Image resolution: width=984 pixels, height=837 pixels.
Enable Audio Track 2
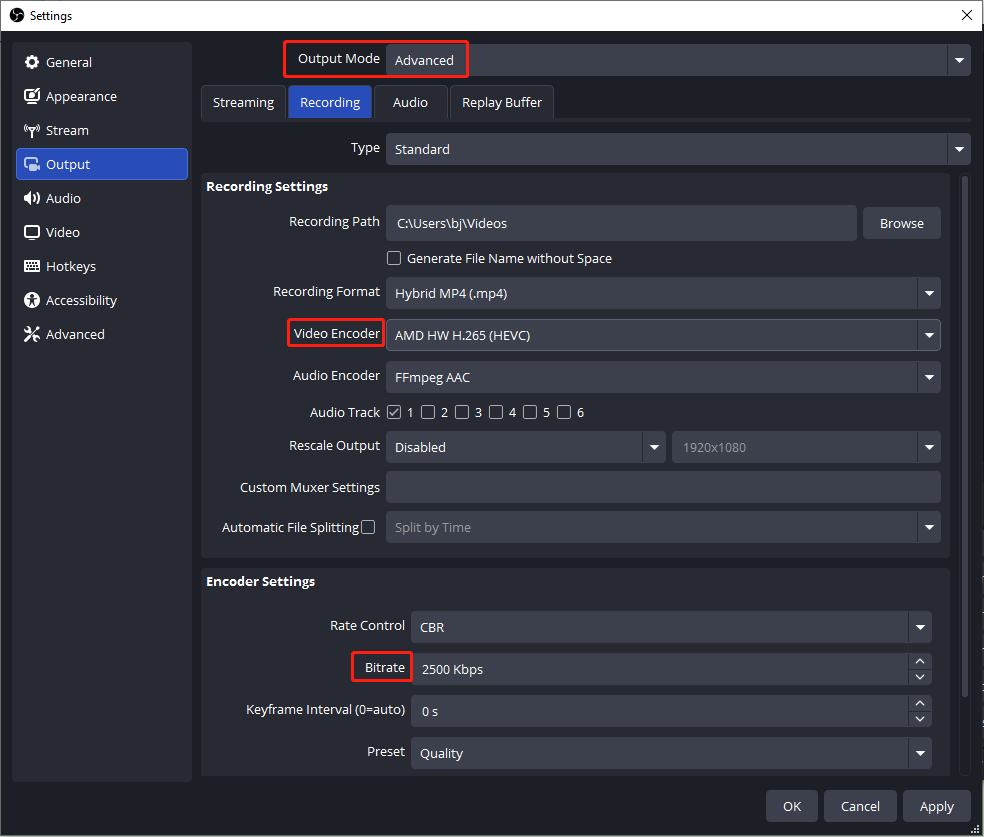[x=428, y=412]
